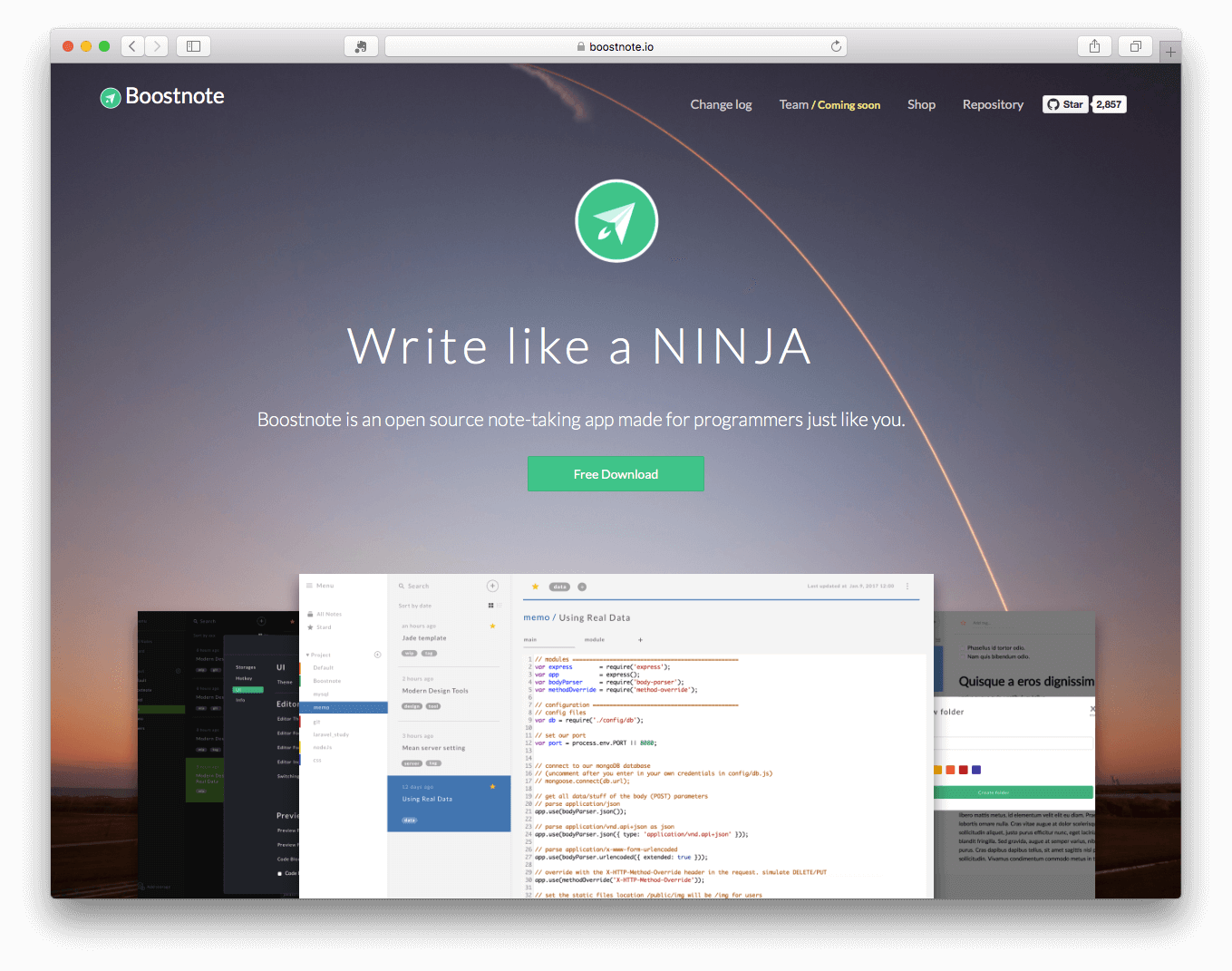1232x971 pixels.
Task: Switch the note list to compact list view
Action: pyautogui.click(x=499, y=606)
